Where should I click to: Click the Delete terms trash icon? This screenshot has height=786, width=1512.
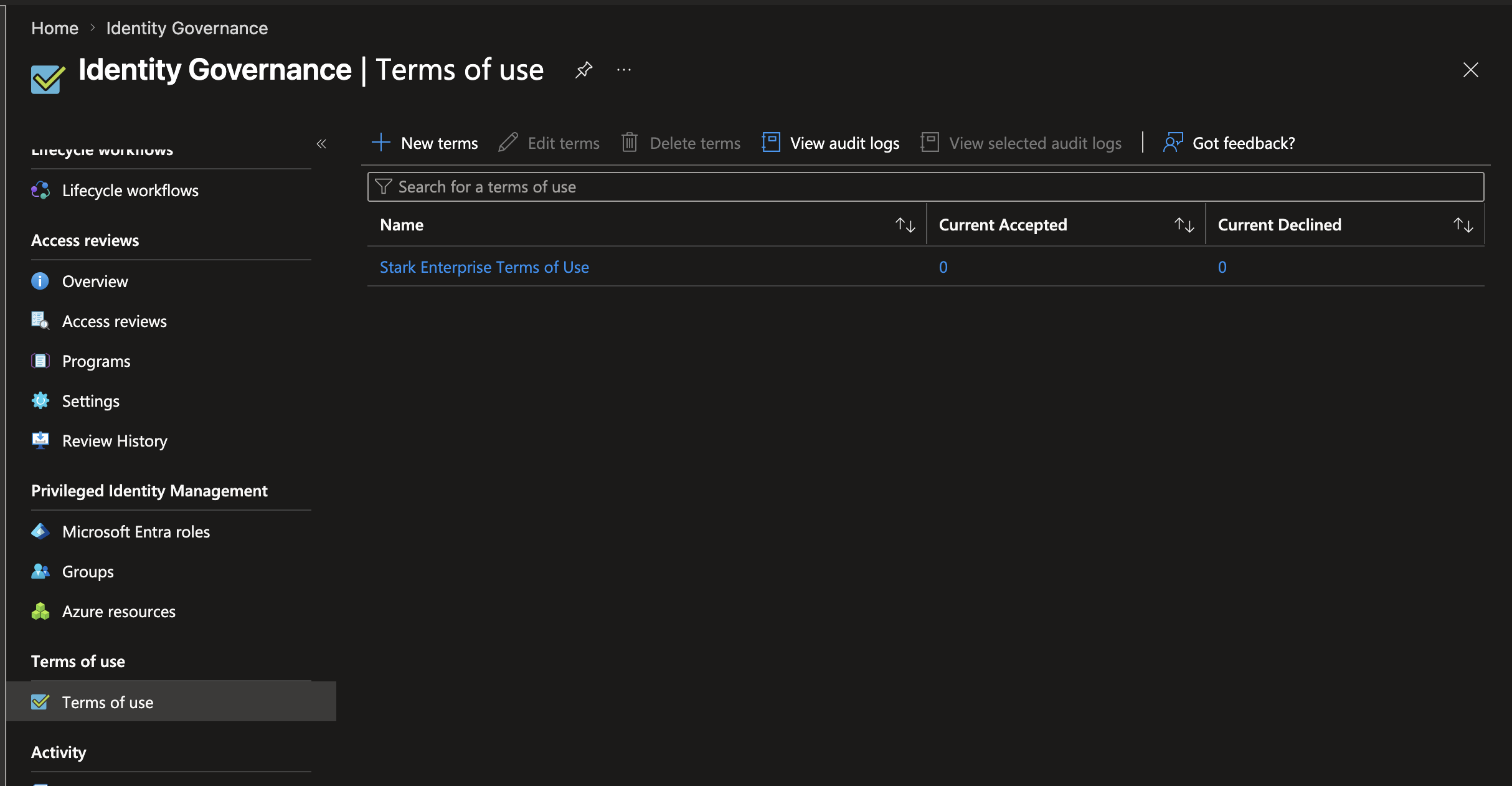pos(630,143)
